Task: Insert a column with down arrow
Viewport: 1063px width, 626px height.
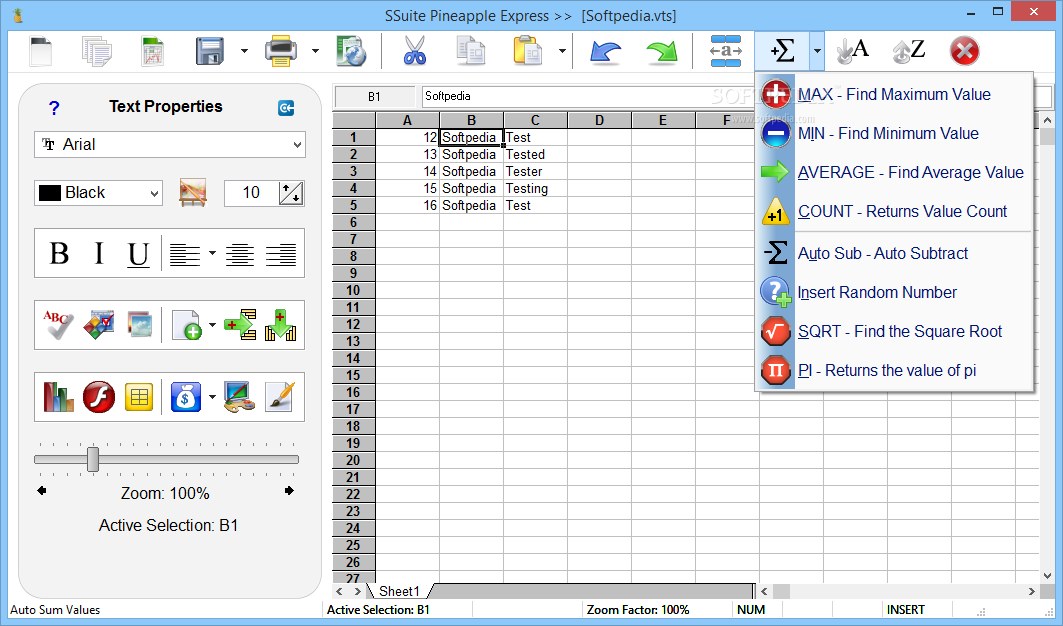Action: (x=281, y=326)
